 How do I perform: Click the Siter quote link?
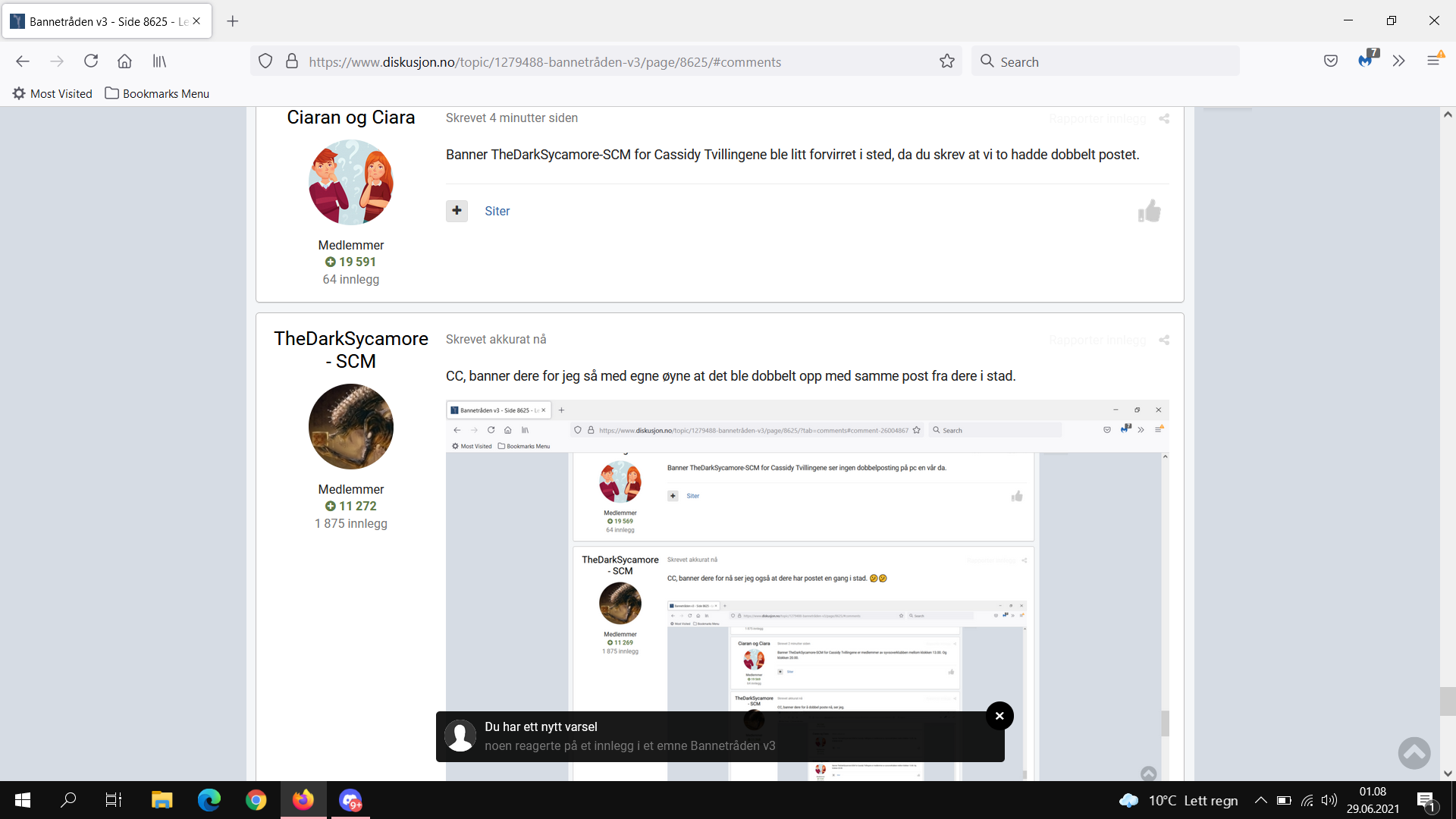pyautogui.click(x=497, y=211)
